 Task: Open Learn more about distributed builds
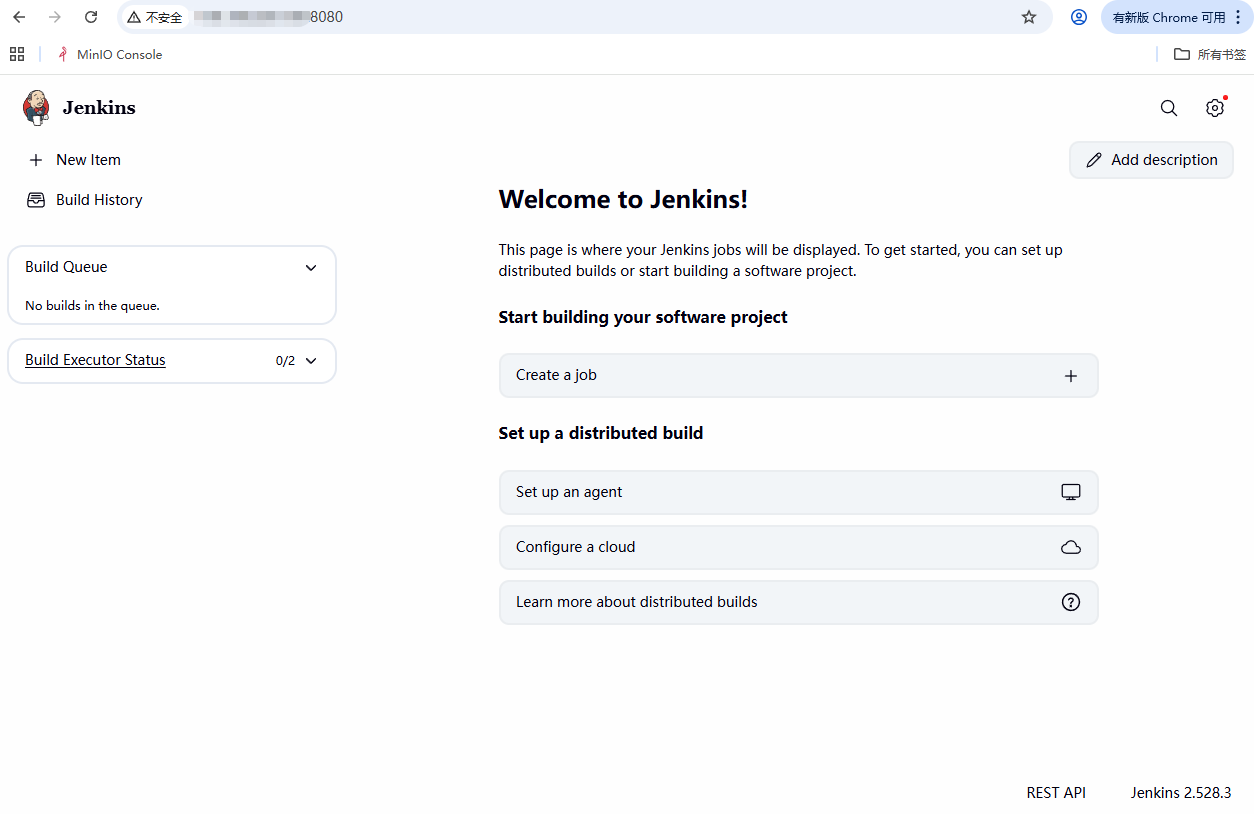(798, 602)
